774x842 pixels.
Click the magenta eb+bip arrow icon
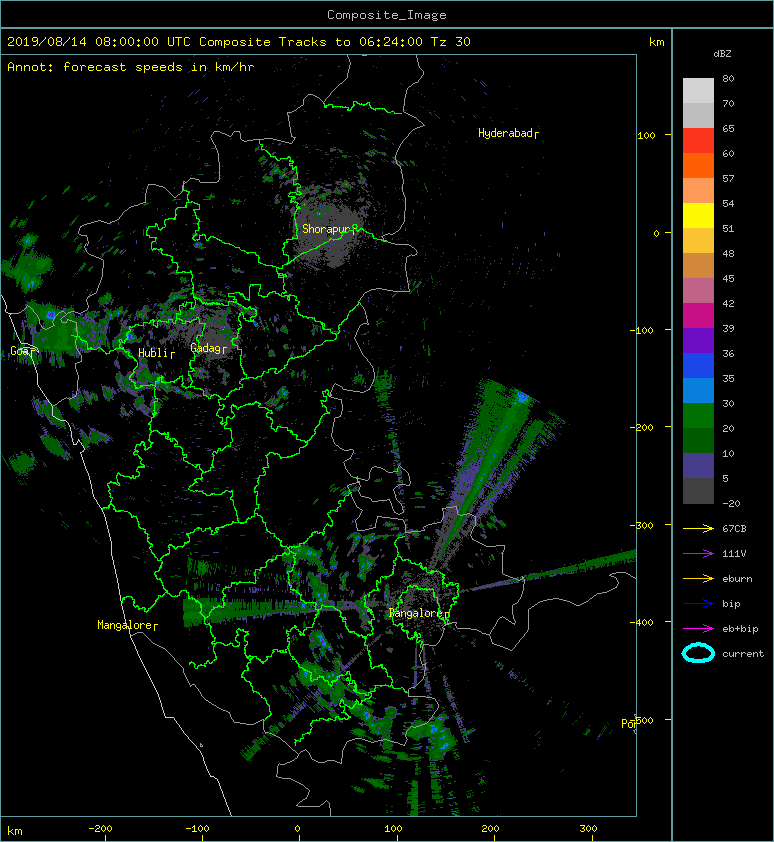698,628
